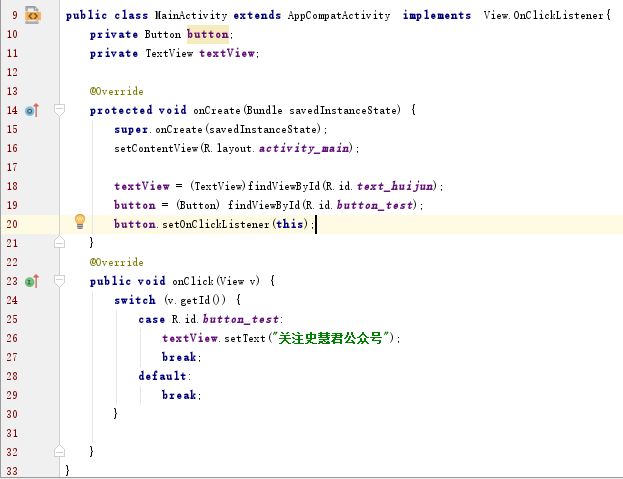Click line number 31 in the gutter
Image resolution: width=623 pixels, height=479 pixels.
12,433
